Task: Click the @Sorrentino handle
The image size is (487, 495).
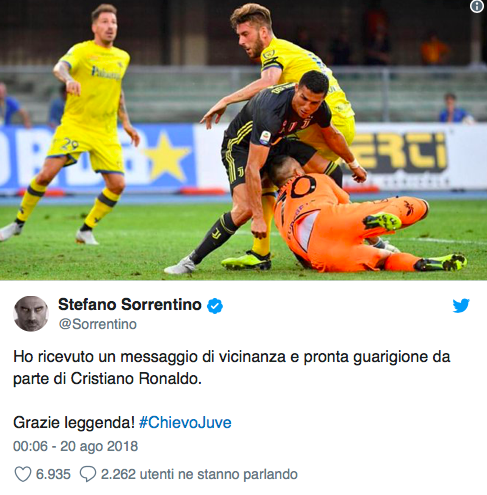Action: (98, 324)
